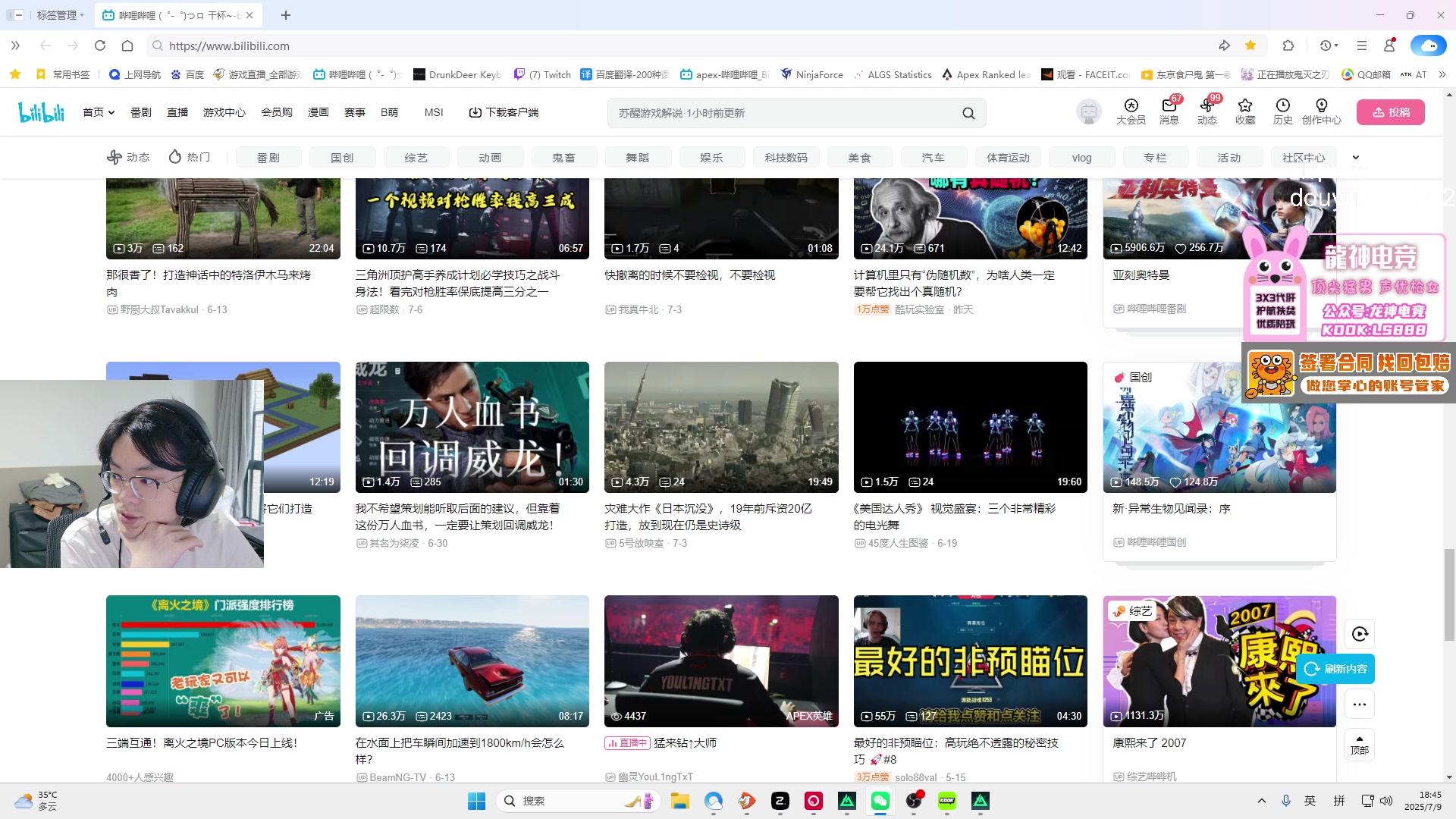Click the 顶部 back-to-top button
Image resolution: width=1456 pixels, height=819 pixels.
tap(1360, 745)
